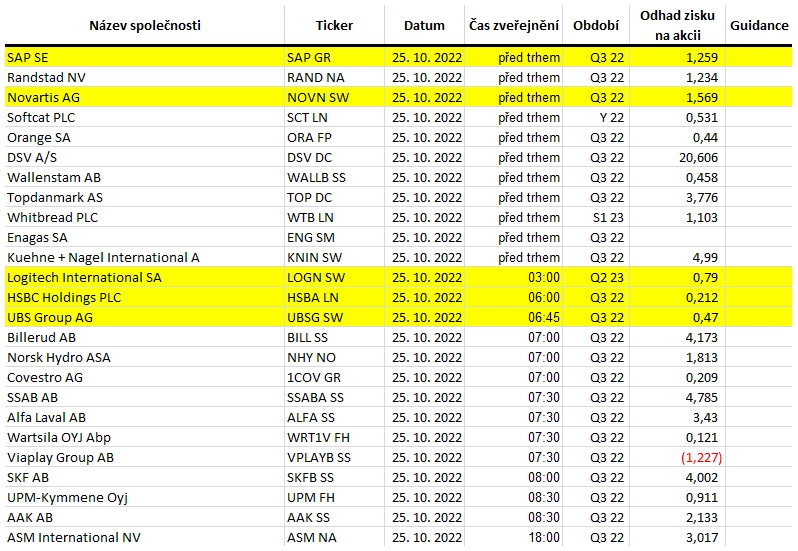The height and width of the screenshot is (551, 798).
Task: Select the 'S1 23' period cell
Action: pyautogui.click(x=596, y=217)
